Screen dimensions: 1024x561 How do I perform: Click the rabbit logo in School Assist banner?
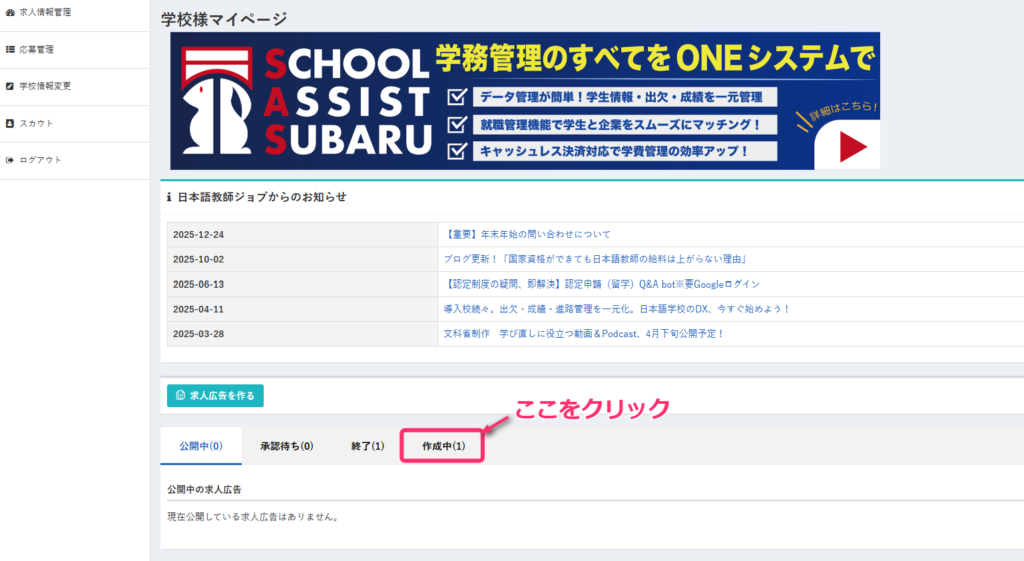(x=216, y=107)
